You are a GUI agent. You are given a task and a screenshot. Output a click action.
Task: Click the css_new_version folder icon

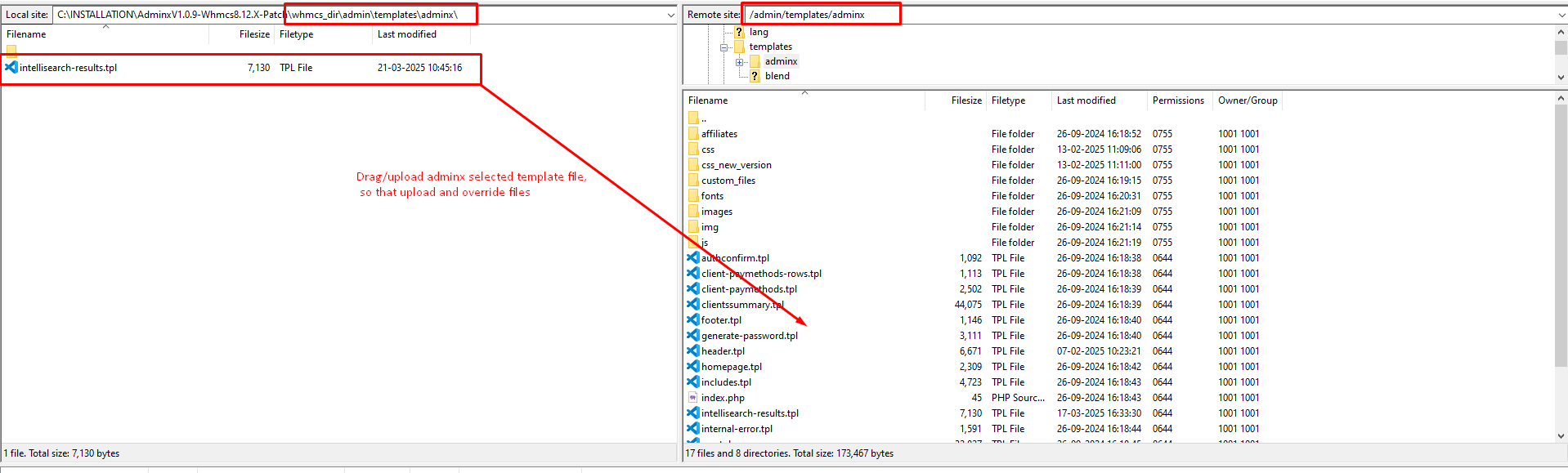click(693, 165)
